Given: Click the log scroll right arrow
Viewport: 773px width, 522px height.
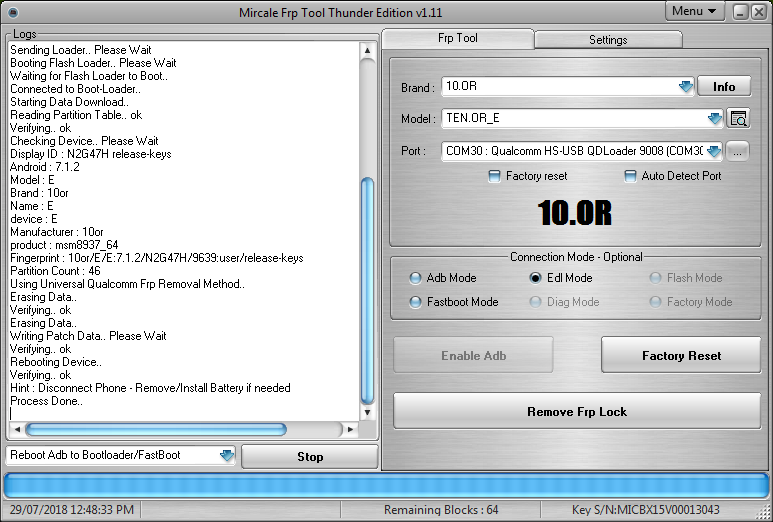Looking at the screenshot, I should click(x=350, y=429).
